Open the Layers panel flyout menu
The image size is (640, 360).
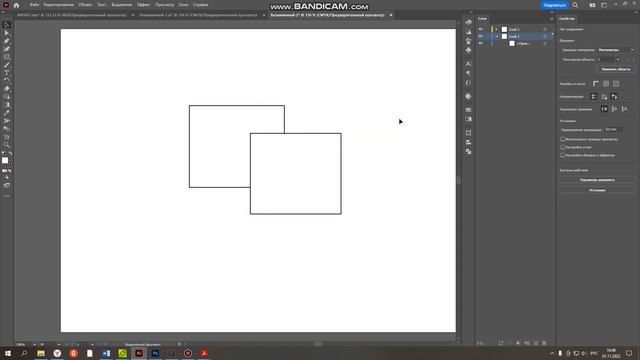(551, 19)
